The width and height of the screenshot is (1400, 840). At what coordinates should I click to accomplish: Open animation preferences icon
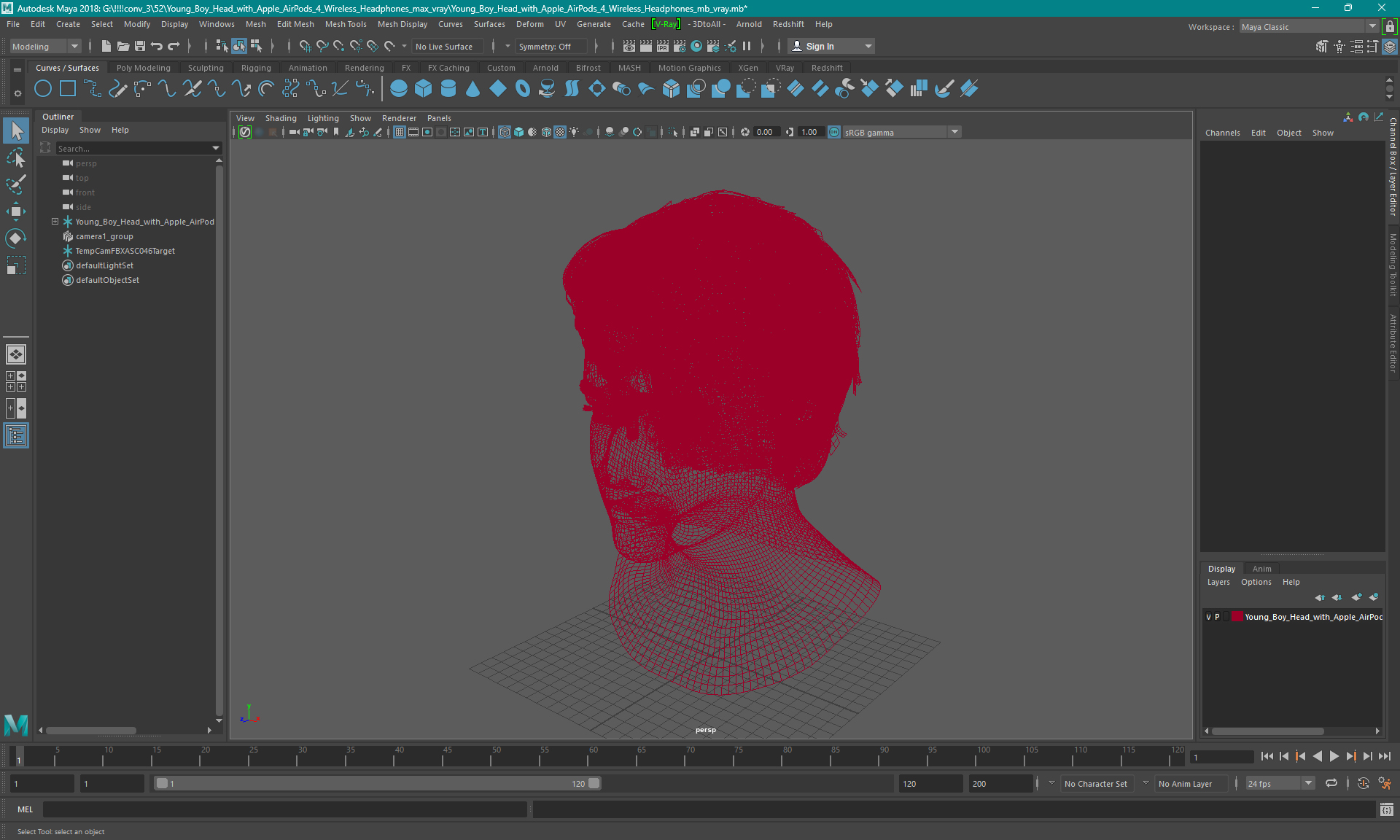(1385, 784)
